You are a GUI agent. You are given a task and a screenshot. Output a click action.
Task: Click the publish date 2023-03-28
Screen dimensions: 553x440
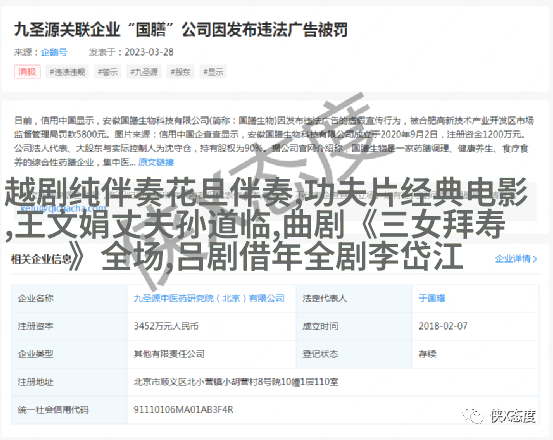(x=149, y=52)
